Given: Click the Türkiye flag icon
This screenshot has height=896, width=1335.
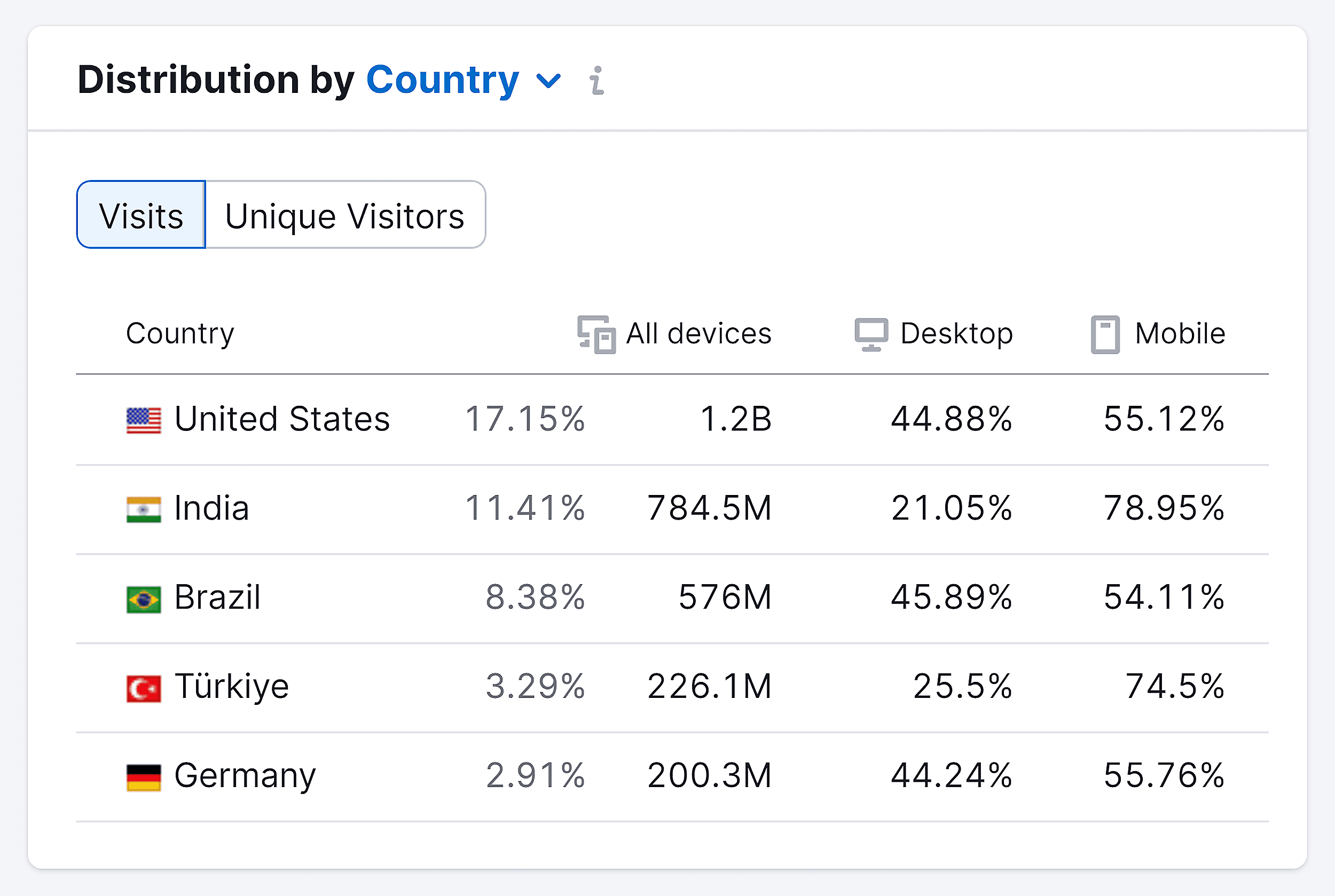Looking at the screenshot, I should click(144, 689).
